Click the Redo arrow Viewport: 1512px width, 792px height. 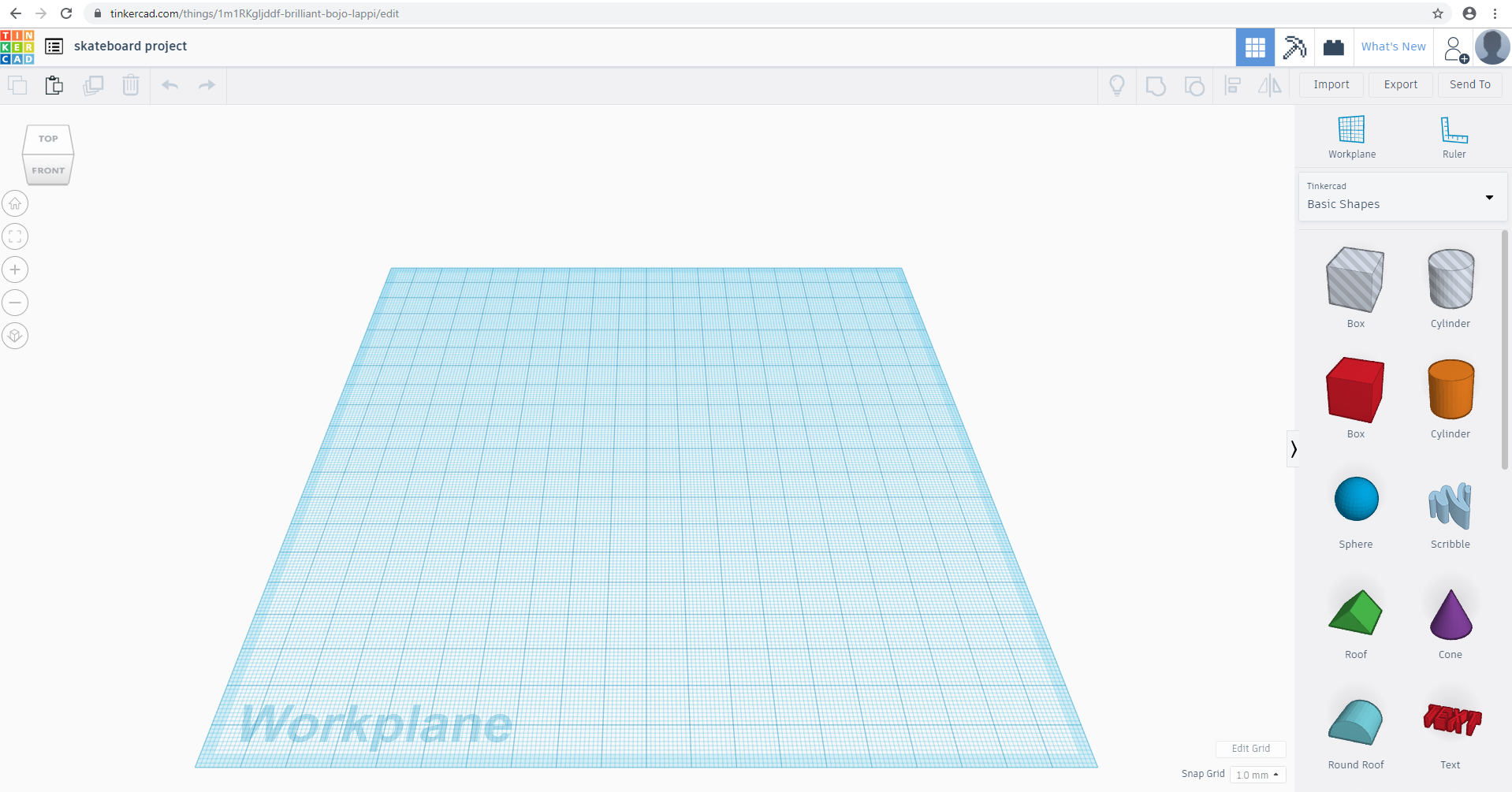tap(207, 85)
